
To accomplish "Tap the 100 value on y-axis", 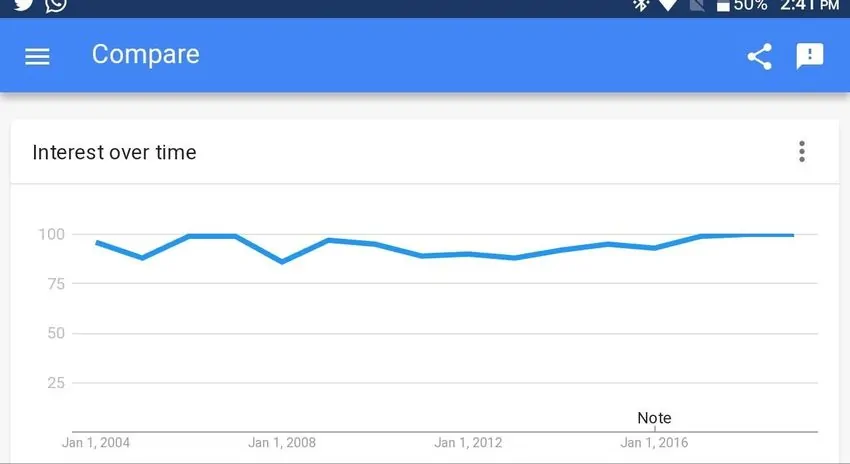I will [x=52, y=235].
